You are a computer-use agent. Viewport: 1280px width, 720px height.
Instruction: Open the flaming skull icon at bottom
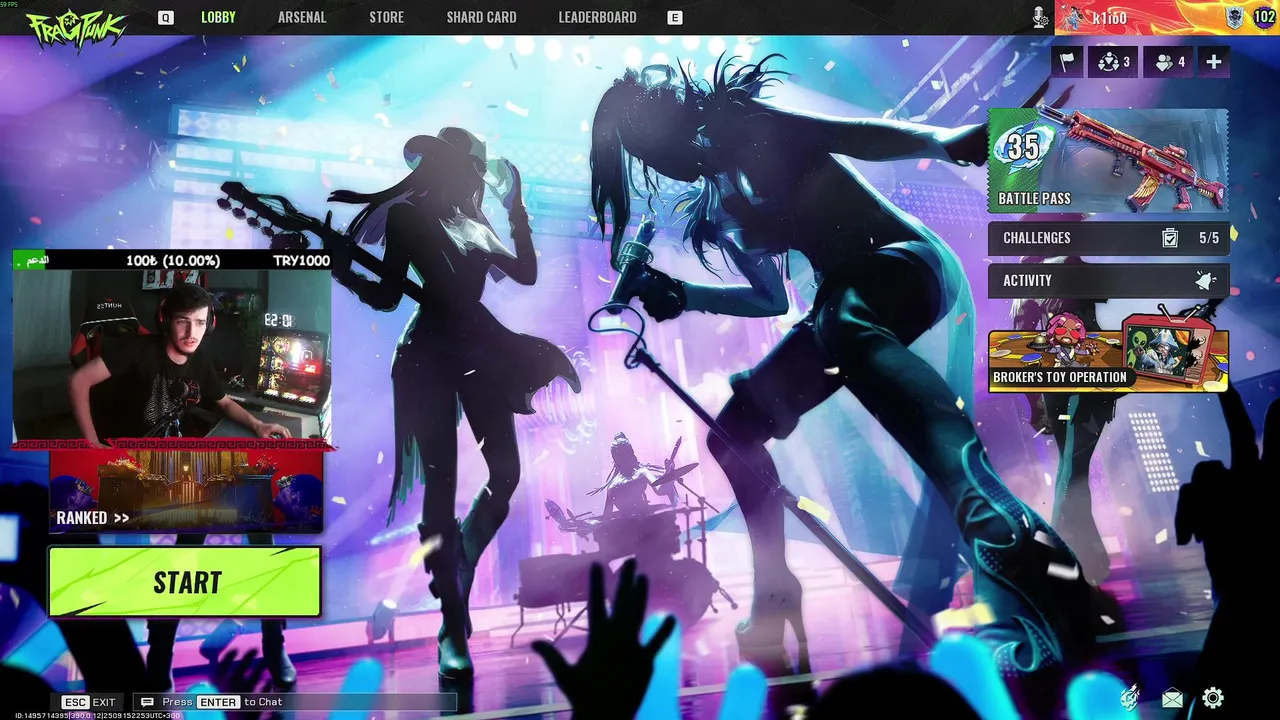(1130, 698)
